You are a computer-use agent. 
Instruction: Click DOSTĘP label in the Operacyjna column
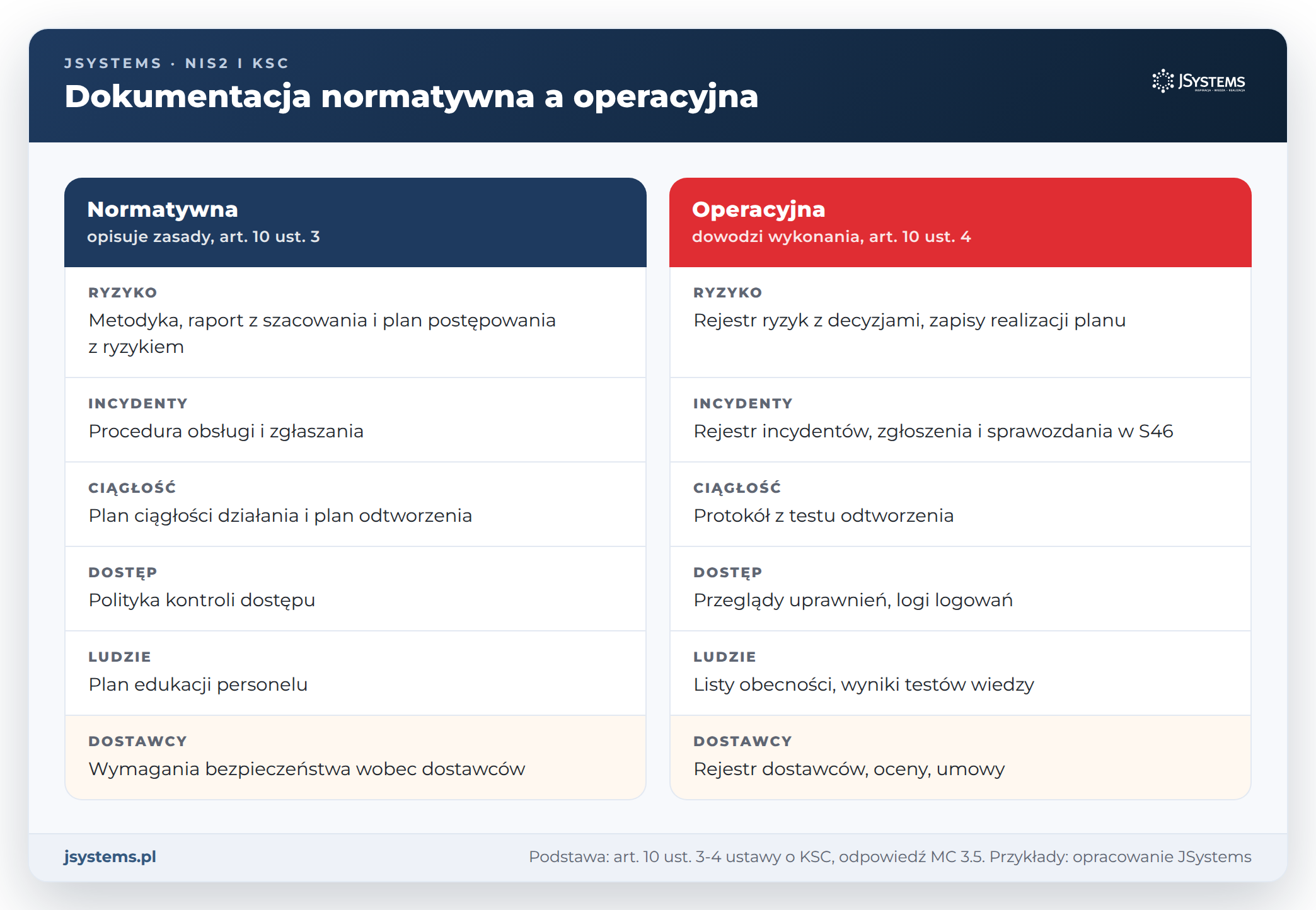(x=728, y=572)
